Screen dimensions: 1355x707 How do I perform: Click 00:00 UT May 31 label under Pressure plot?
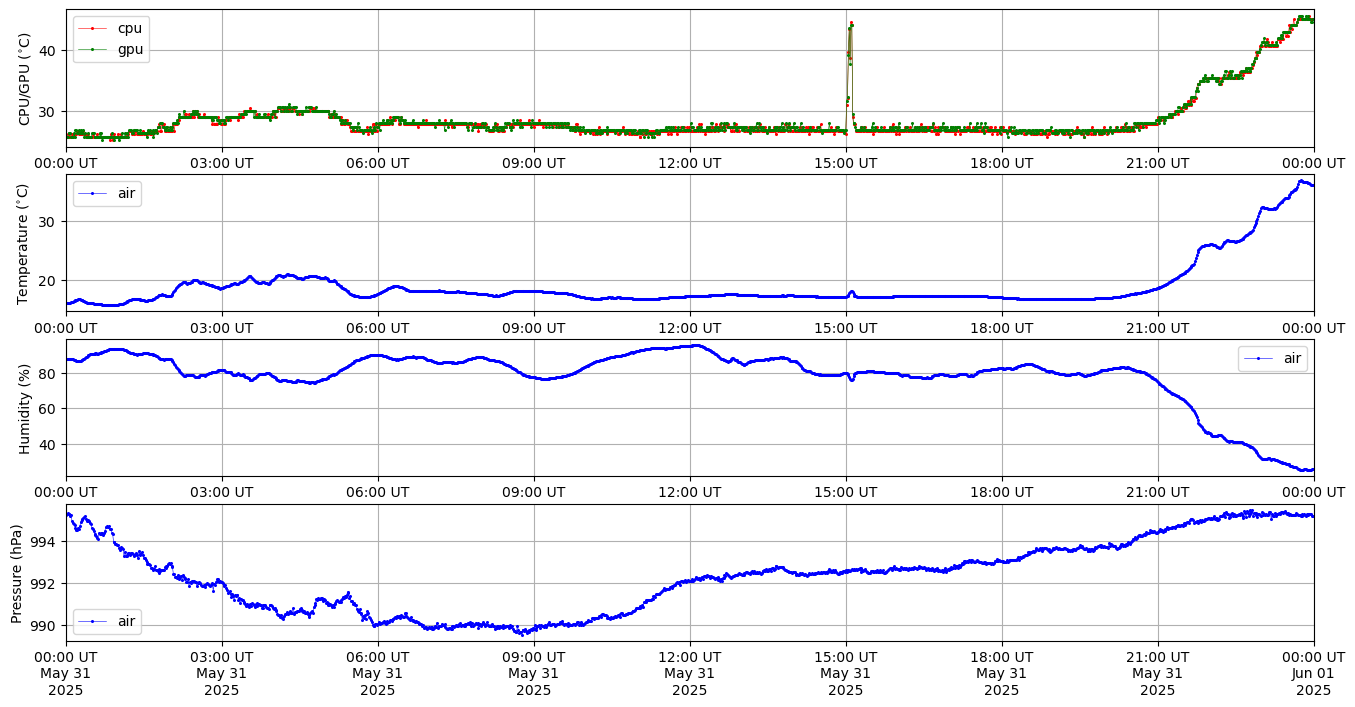(x=66, y=673)
